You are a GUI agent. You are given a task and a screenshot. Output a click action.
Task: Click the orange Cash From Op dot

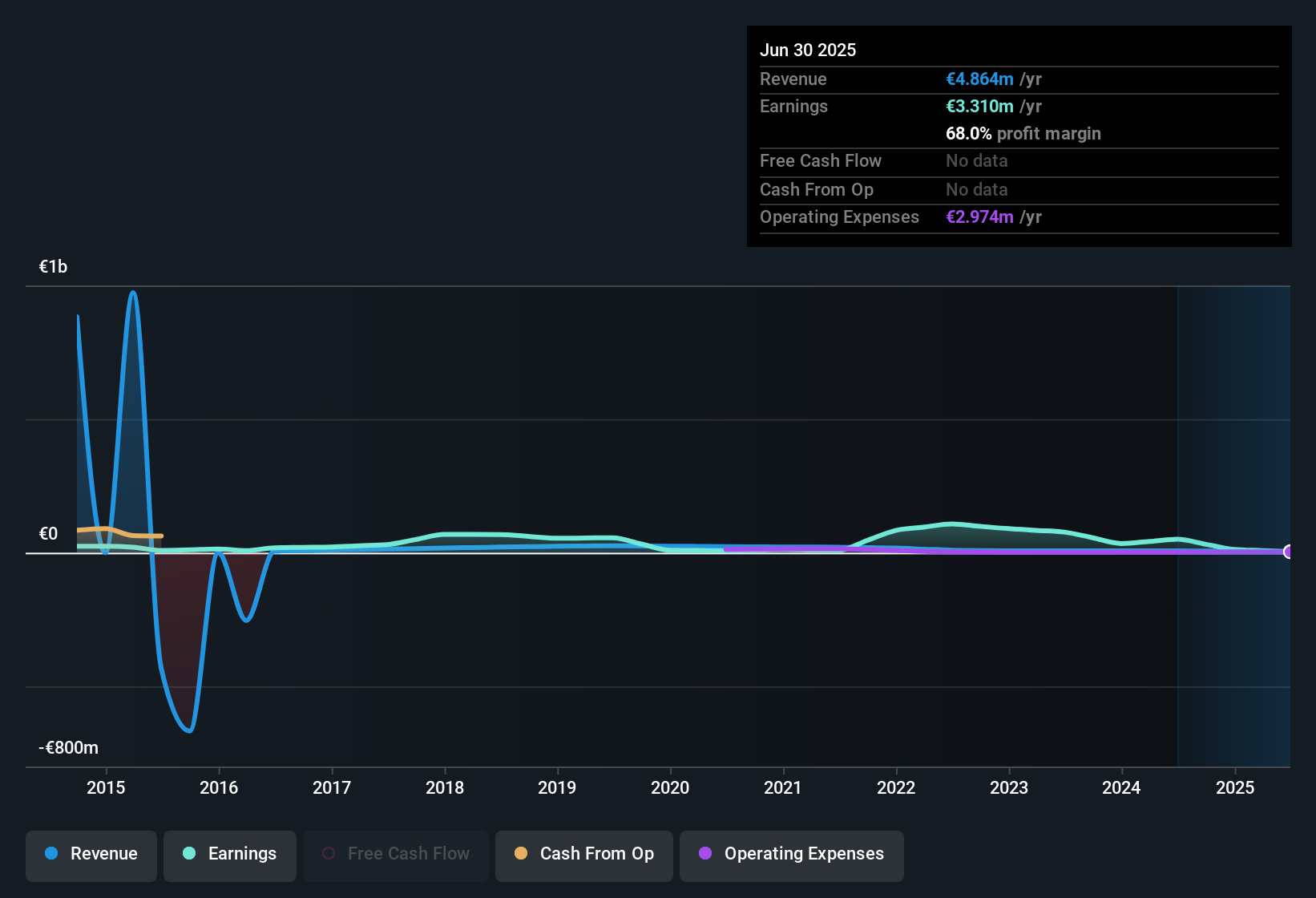(x=521, y=854)
